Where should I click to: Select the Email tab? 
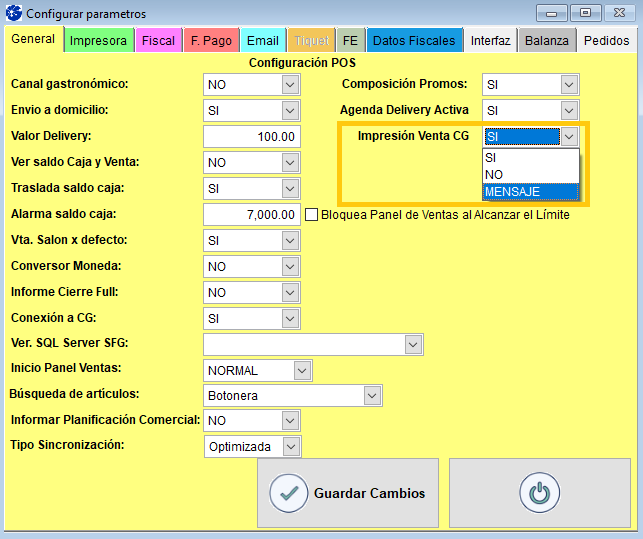click(x=262, y=41)
